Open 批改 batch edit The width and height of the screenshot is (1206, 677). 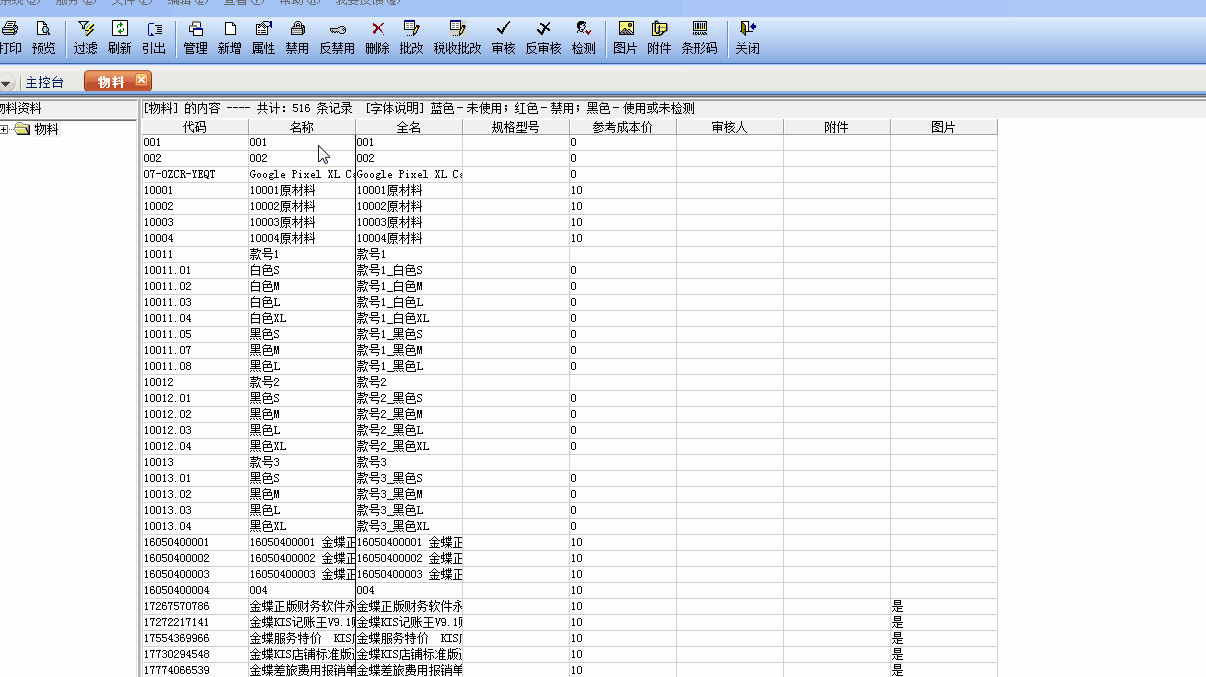coord(411,37)
